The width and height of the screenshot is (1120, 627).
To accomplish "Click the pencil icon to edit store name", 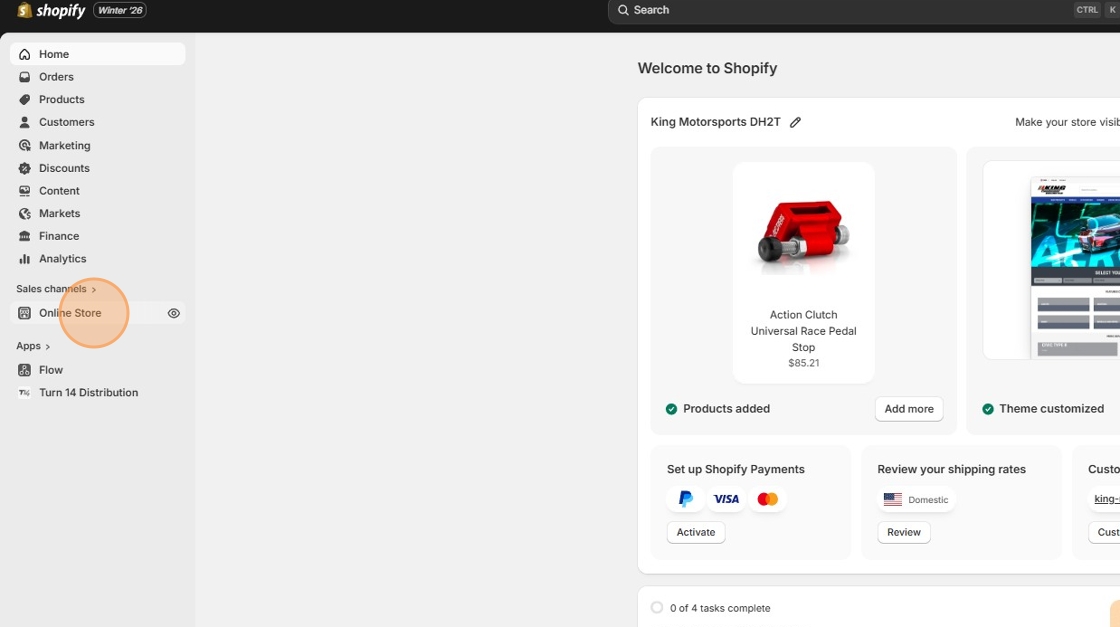I will coord(795,122).
